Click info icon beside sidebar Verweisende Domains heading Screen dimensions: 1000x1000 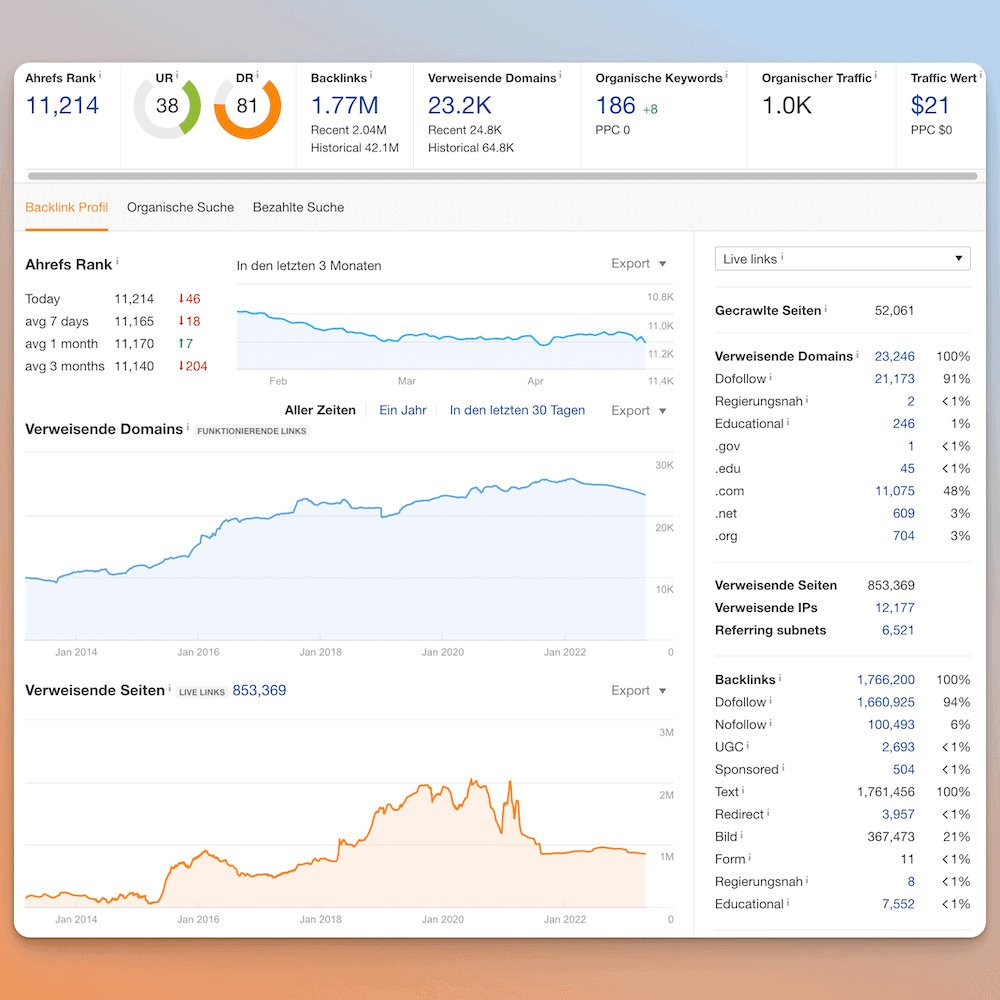857,353
